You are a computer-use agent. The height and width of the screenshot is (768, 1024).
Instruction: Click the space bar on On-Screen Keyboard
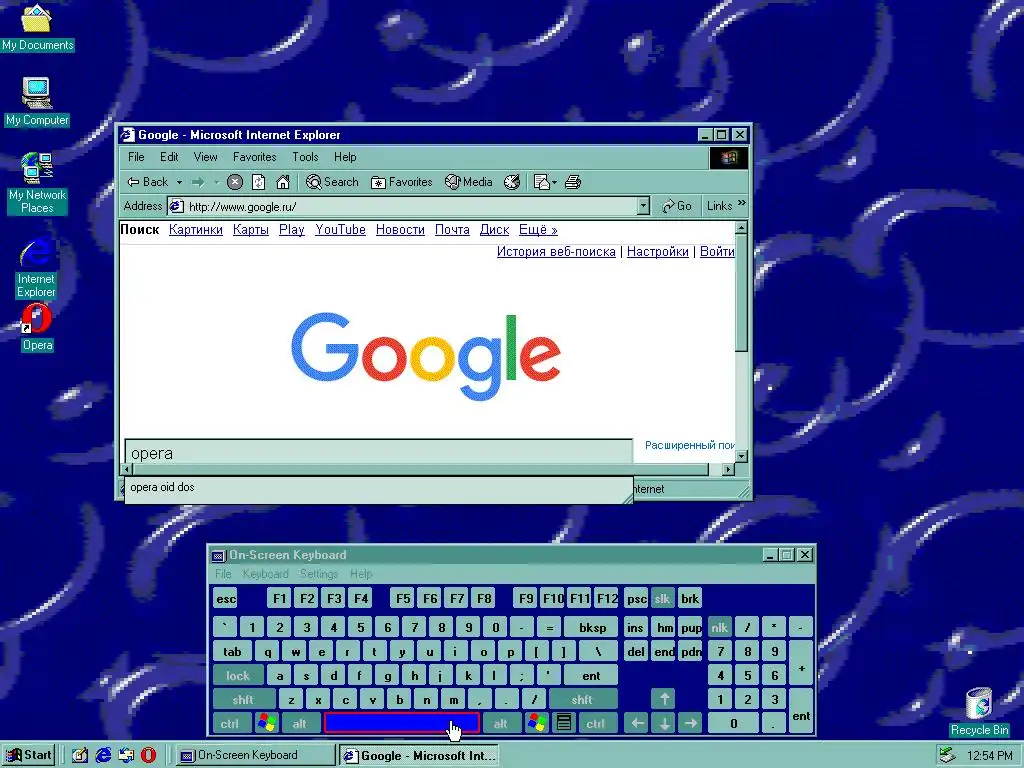(402, 724)
